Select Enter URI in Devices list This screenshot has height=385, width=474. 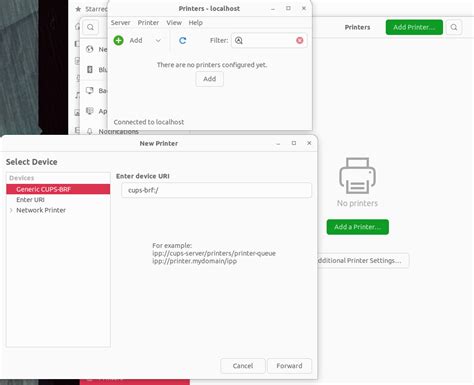tap(58, 200)
